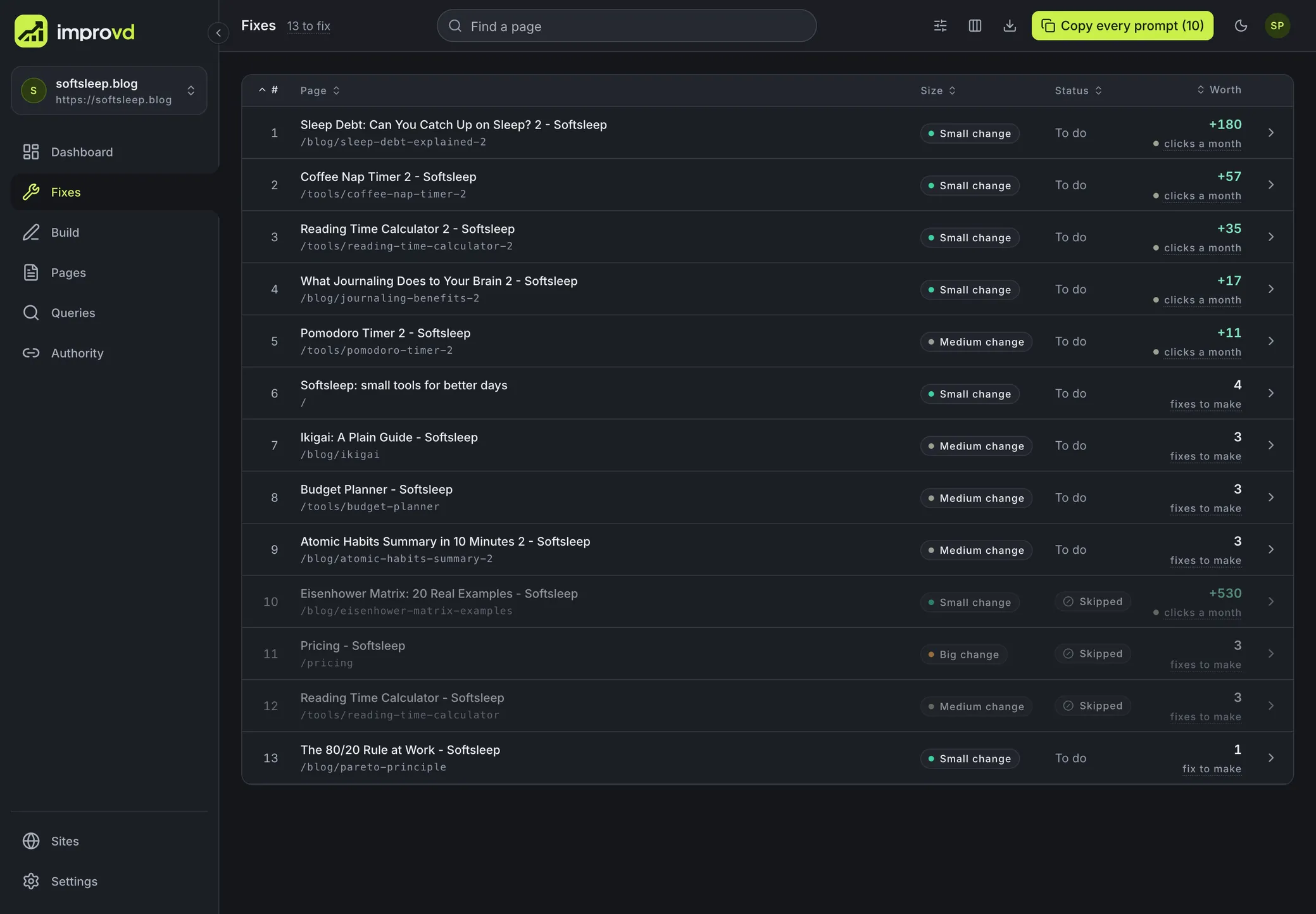The image size is (1316, 914).
Task: Open the columns layout icon
Action: [975, 26]
